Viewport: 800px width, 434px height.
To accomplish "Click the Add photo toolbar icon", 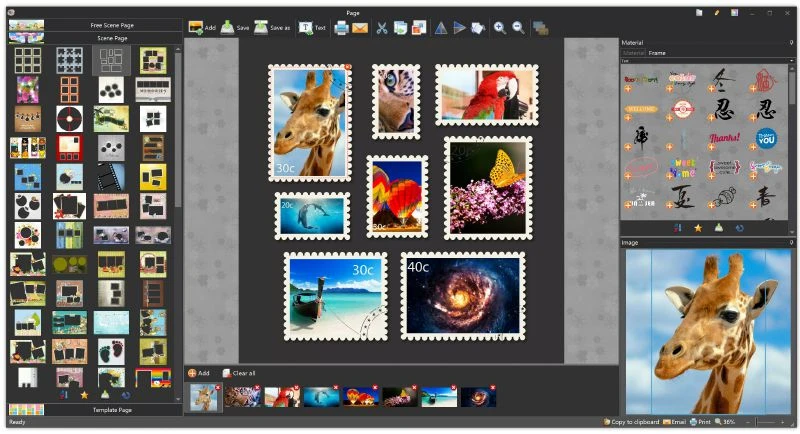I will coord(202,28).
